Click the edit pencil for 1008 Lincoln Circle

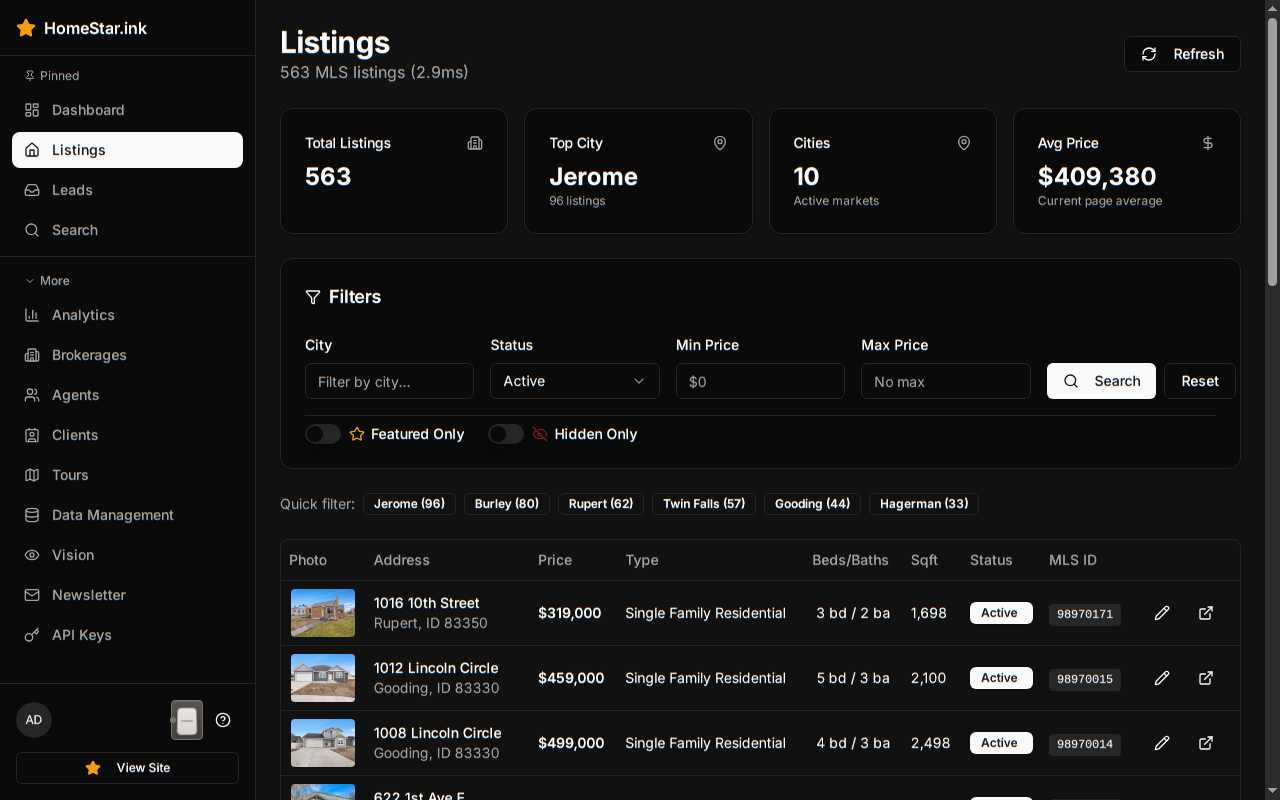[1161, 743]
